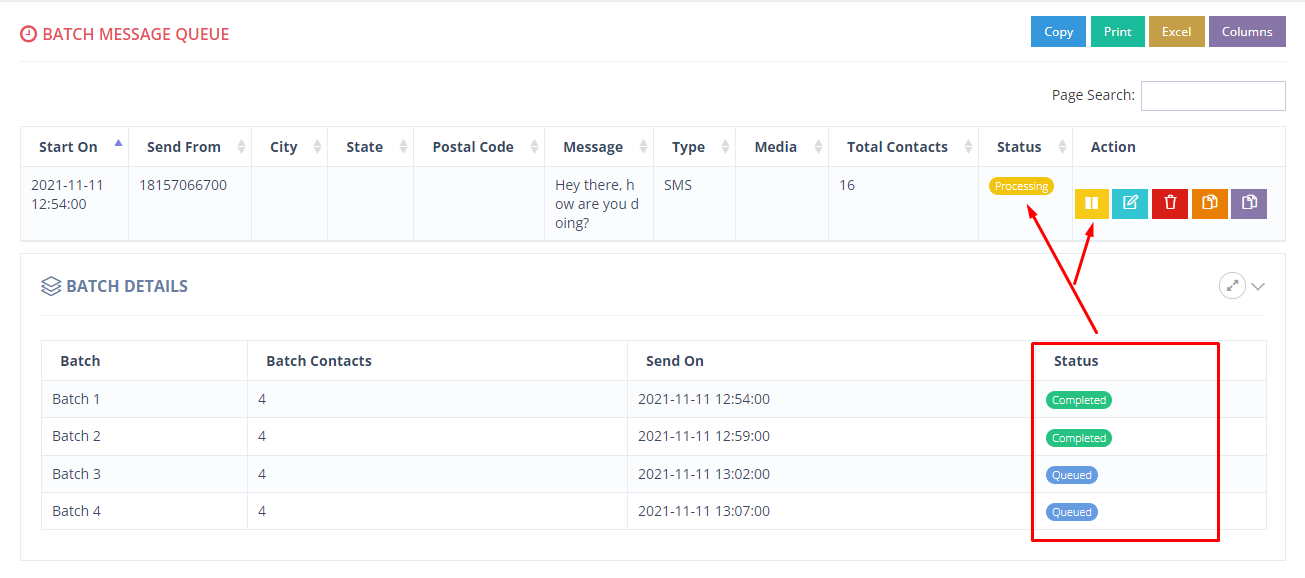1305x578 pixels.
Task: Click the clock icon beside Batch Message Queue
Action: (x=28, y=34)
